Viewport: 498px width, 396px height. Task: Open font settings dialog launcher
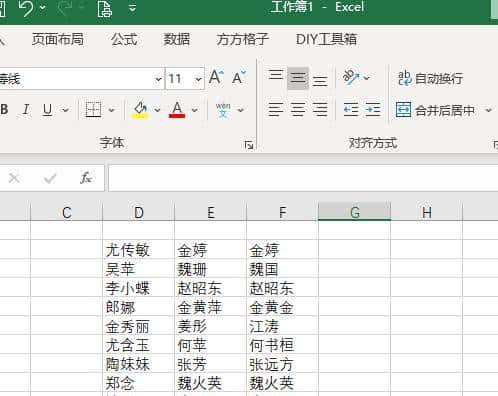click(x=249, y=145)
